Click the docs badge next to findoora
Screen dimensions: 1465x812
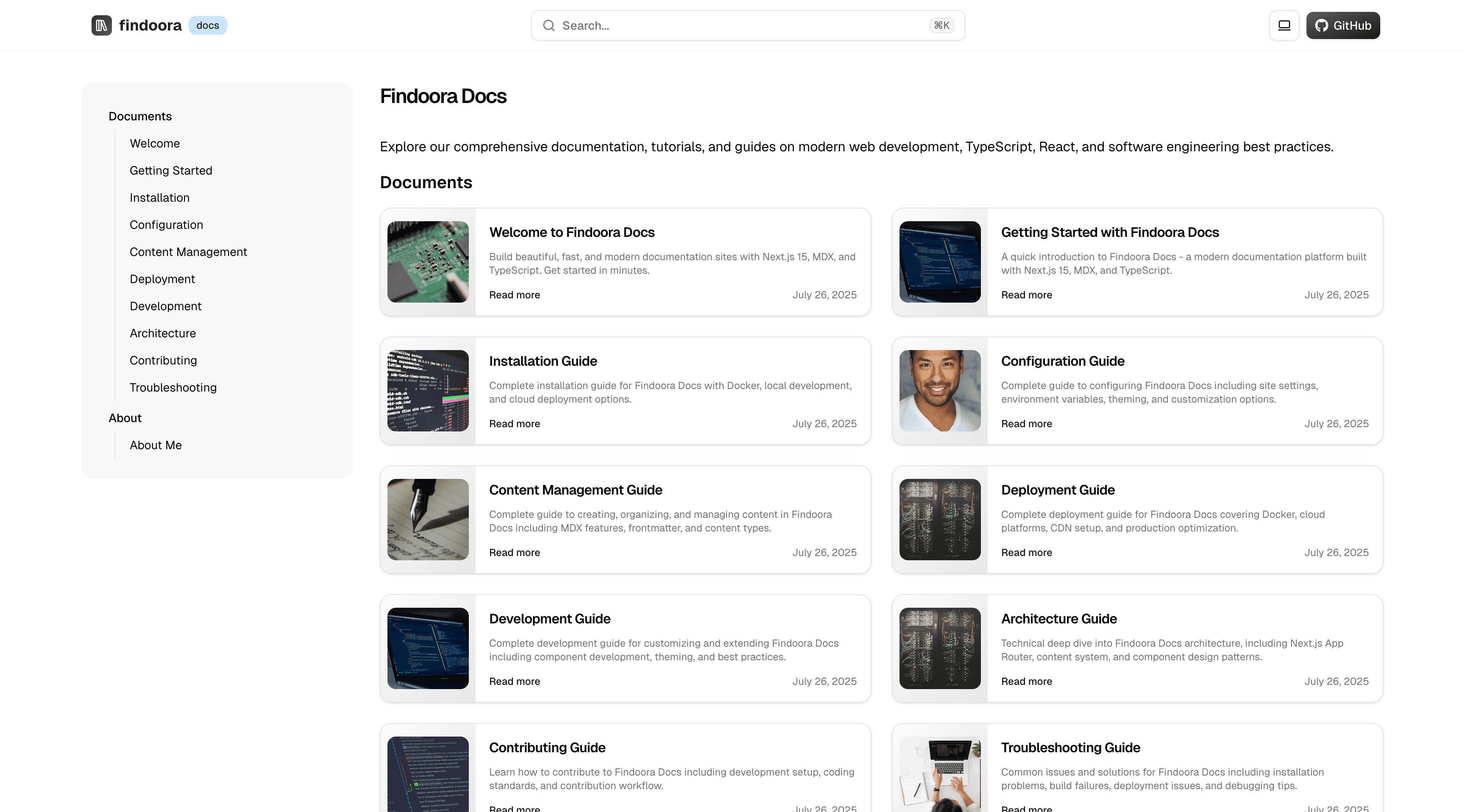[x=208, y=25]
